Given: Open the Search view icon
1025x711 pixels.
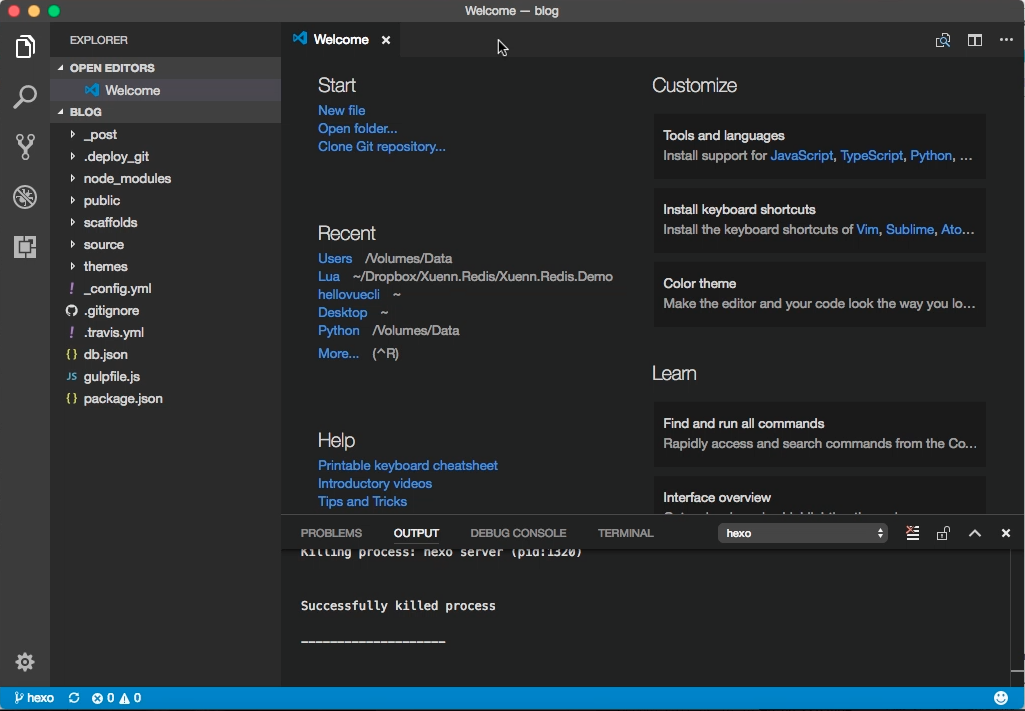Looking at the screenshot, I should (25, 96).
